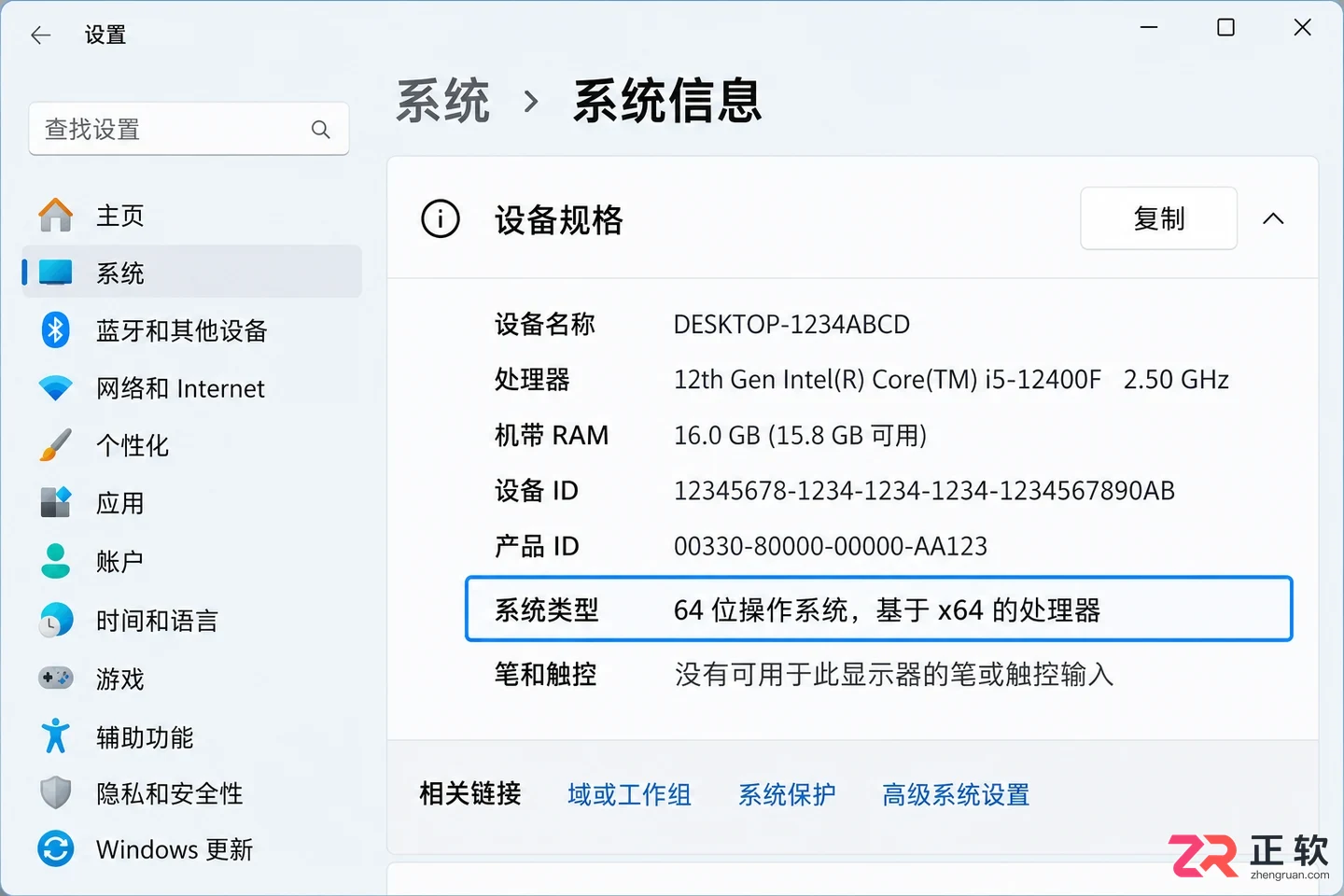The height and width of the screenshot is (896, 1344).
Task: Collapse the 设备规格 section chevron
Action: 1273,219
